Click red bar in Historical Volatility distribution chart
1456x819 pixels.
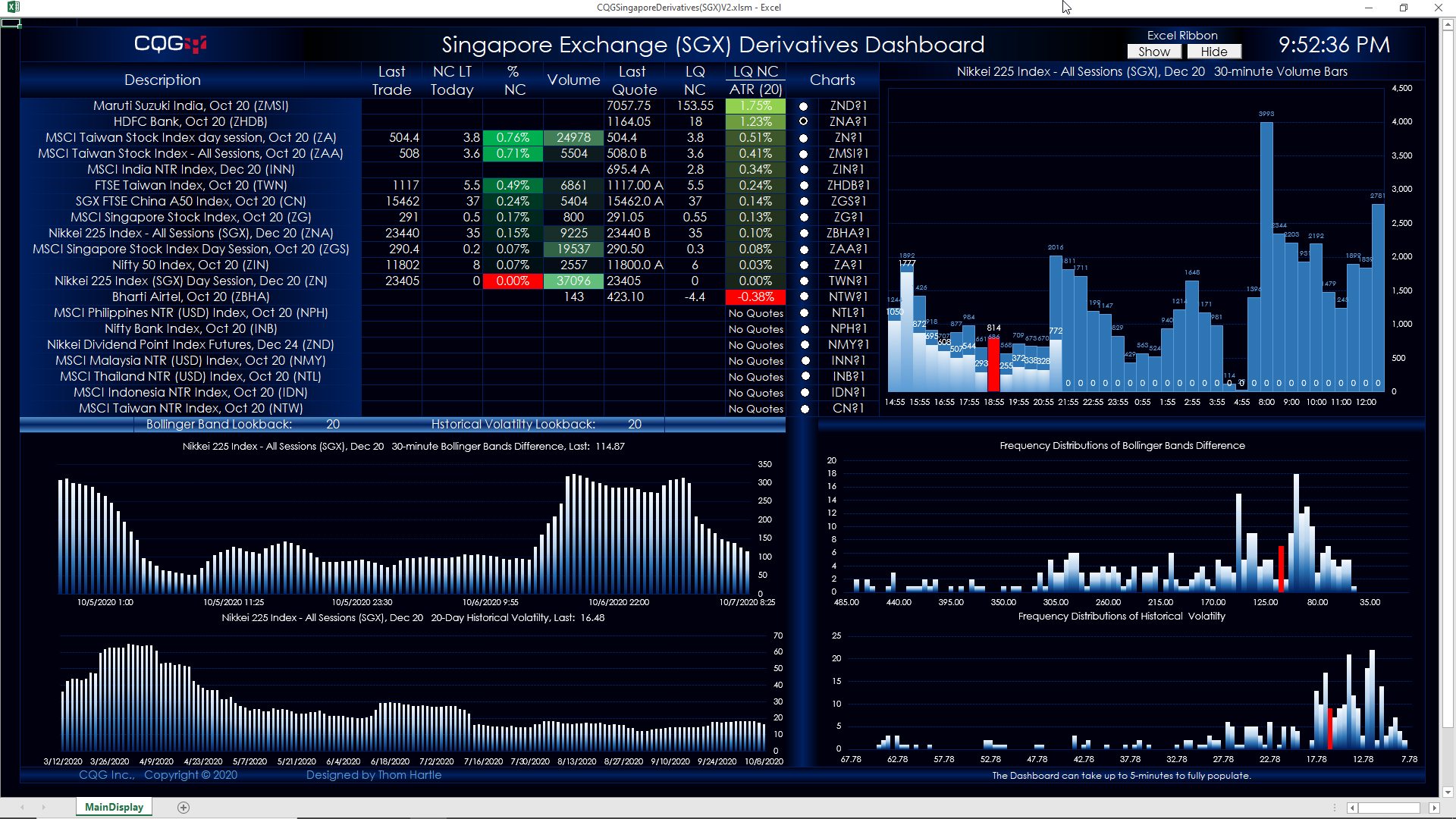1331,728
